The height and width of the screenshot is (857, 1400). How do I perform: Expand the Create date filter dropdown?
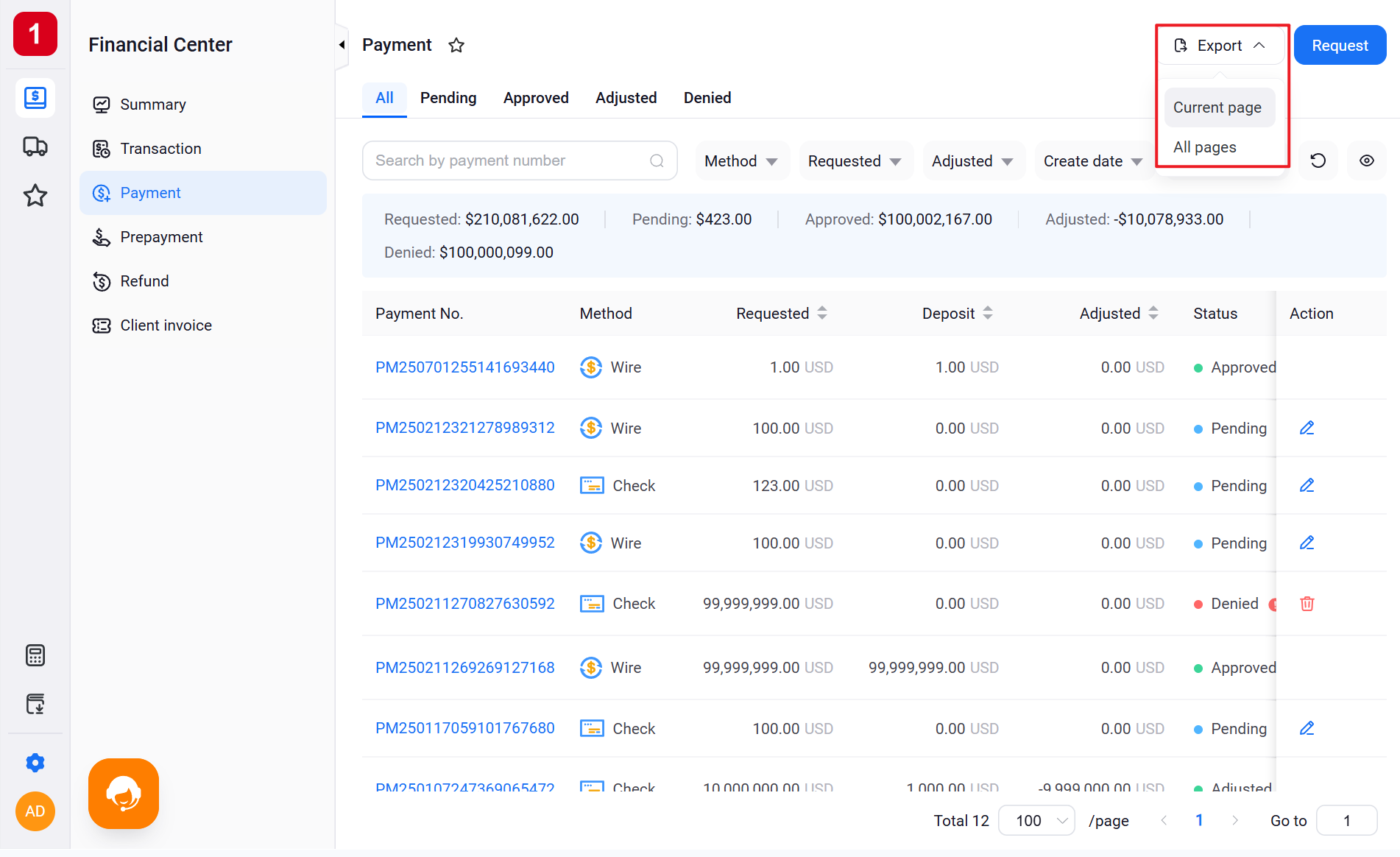point(1093,161)
